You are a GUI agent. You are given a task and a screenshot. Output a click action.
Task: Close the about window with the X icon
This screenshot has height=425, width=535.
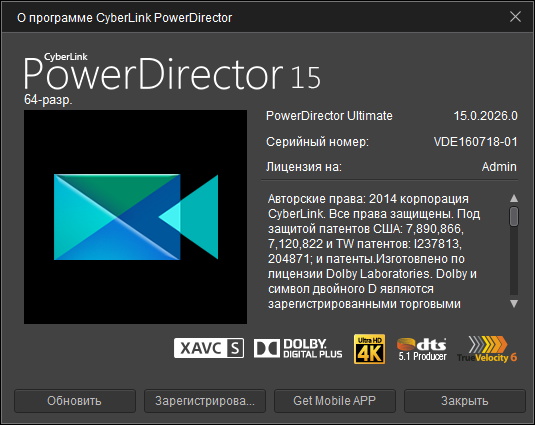point(515,17)
